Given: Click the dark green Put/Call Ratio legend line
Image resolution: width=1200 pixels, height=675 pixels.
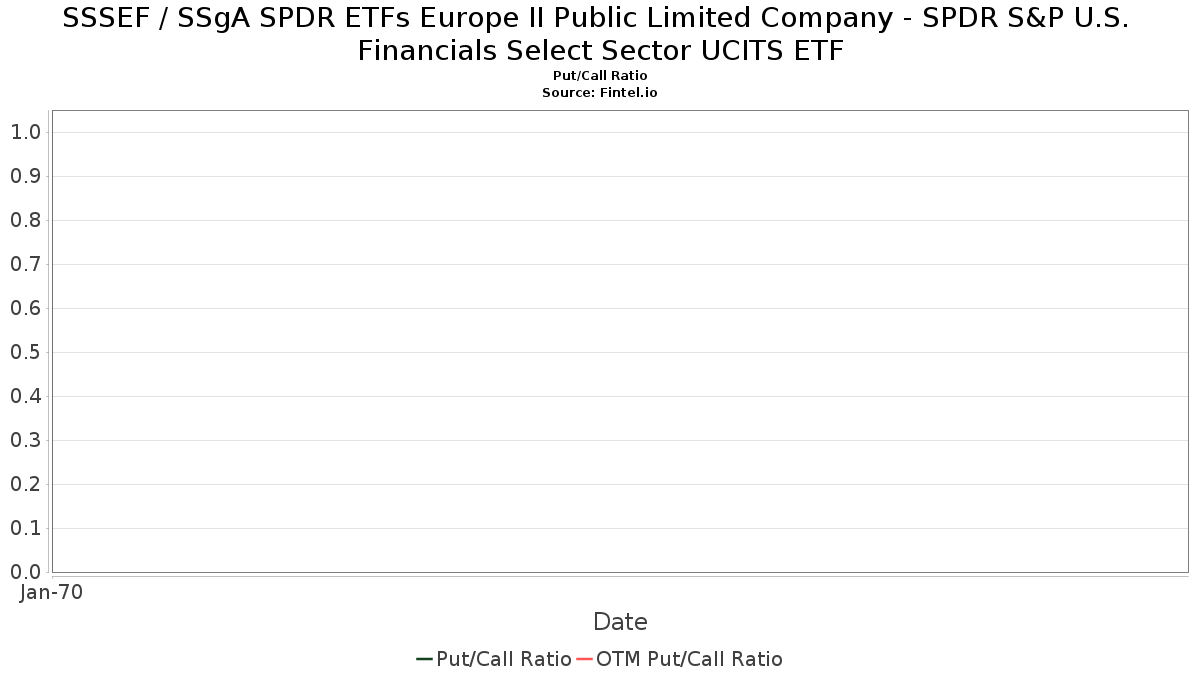Looking at the screenshot, I should 424,659.
